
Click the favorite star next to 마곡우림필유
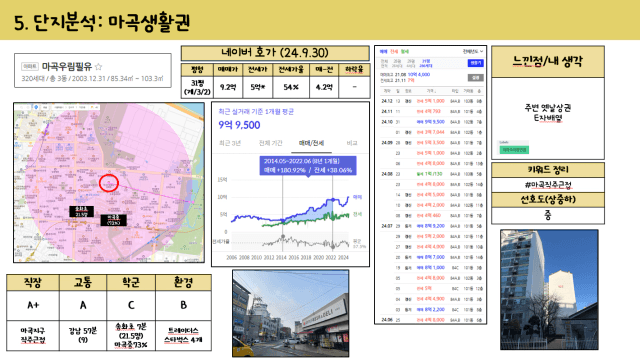pyautogui.click(x=98, y=66)
